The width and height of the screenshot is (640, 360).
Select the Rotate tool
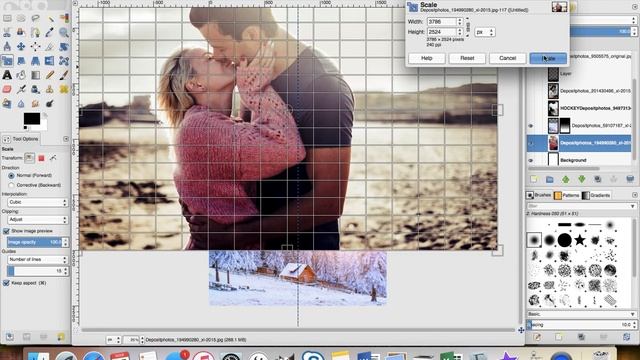(64, 47)
